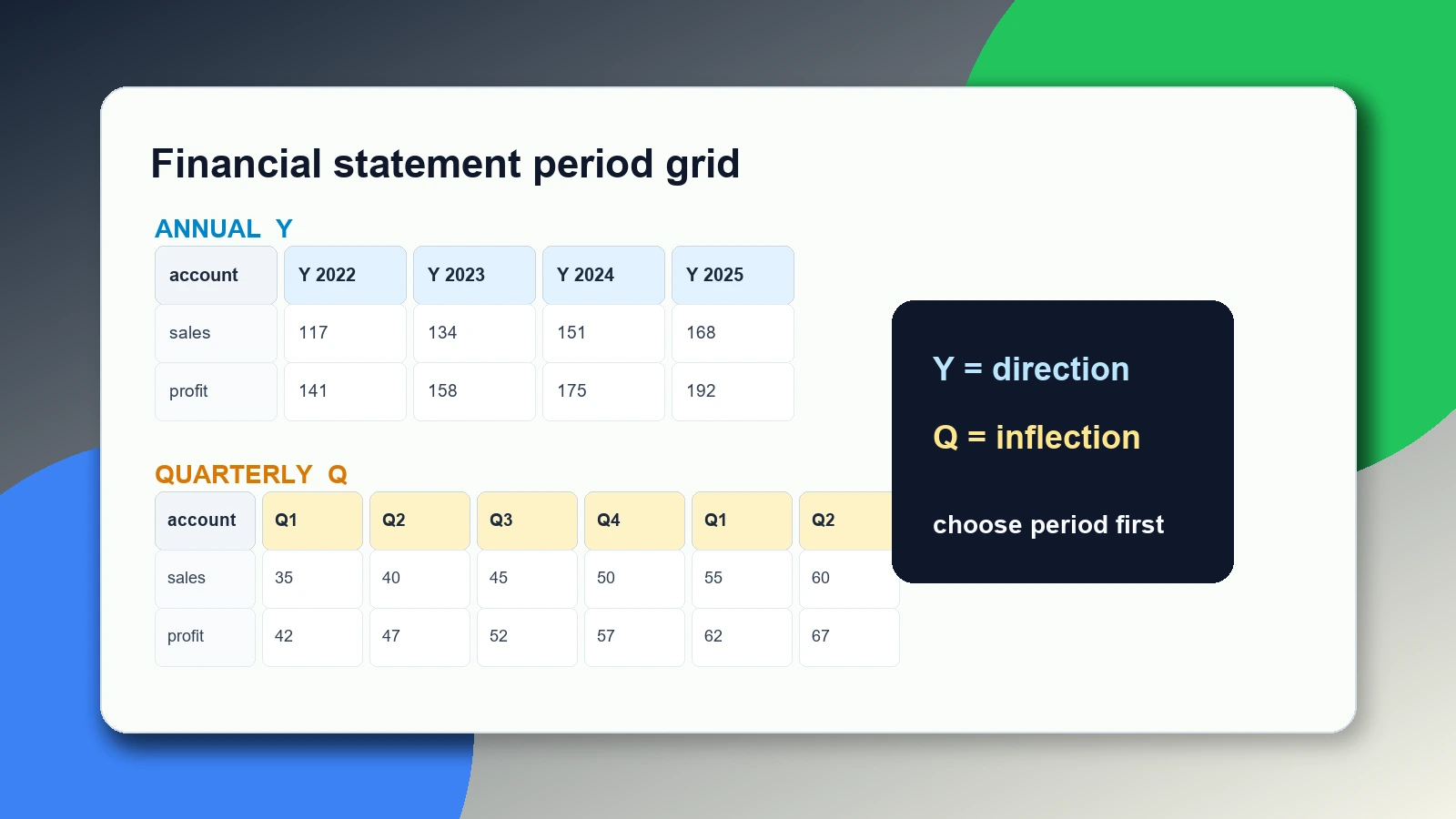Select the annual account header cell
This screenshot has height=819, width=1456.
(x=216, y=275)
